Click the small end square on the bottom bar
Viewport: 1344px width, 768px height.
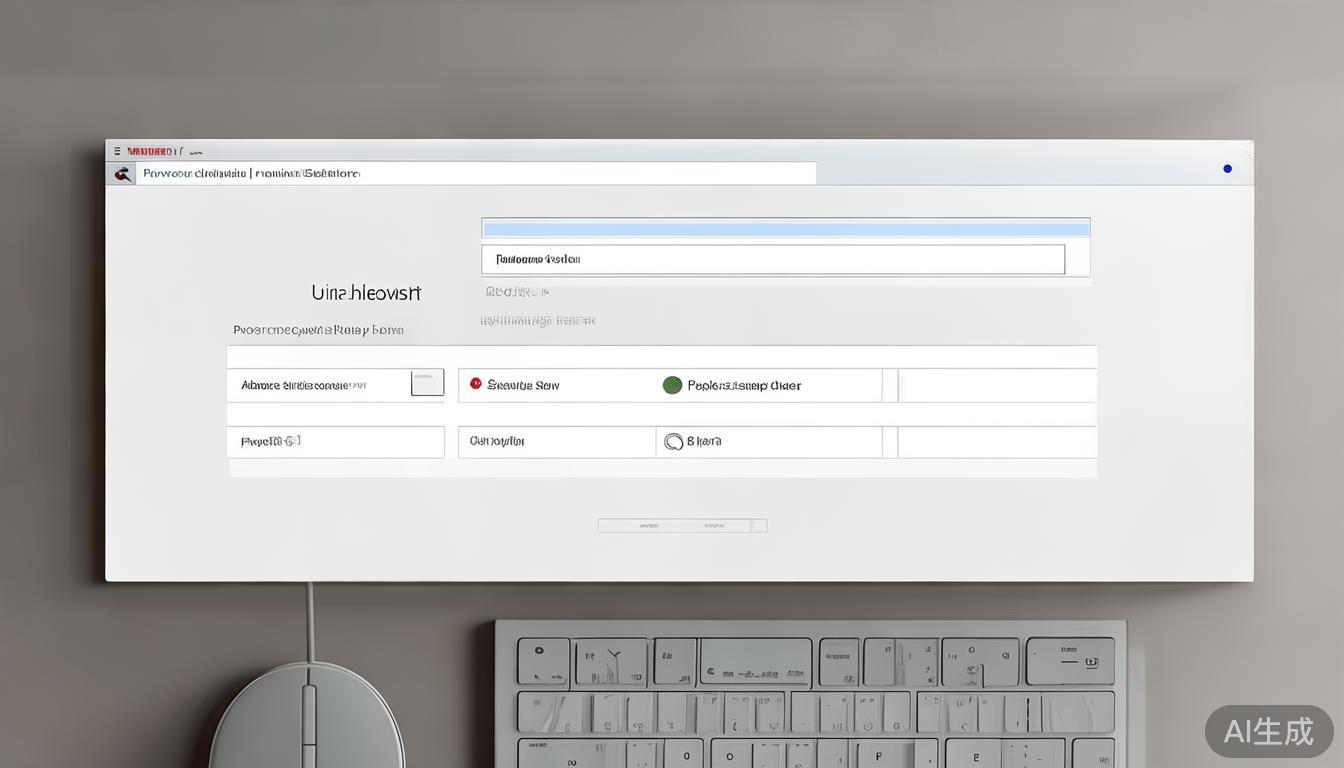(759, 526)
